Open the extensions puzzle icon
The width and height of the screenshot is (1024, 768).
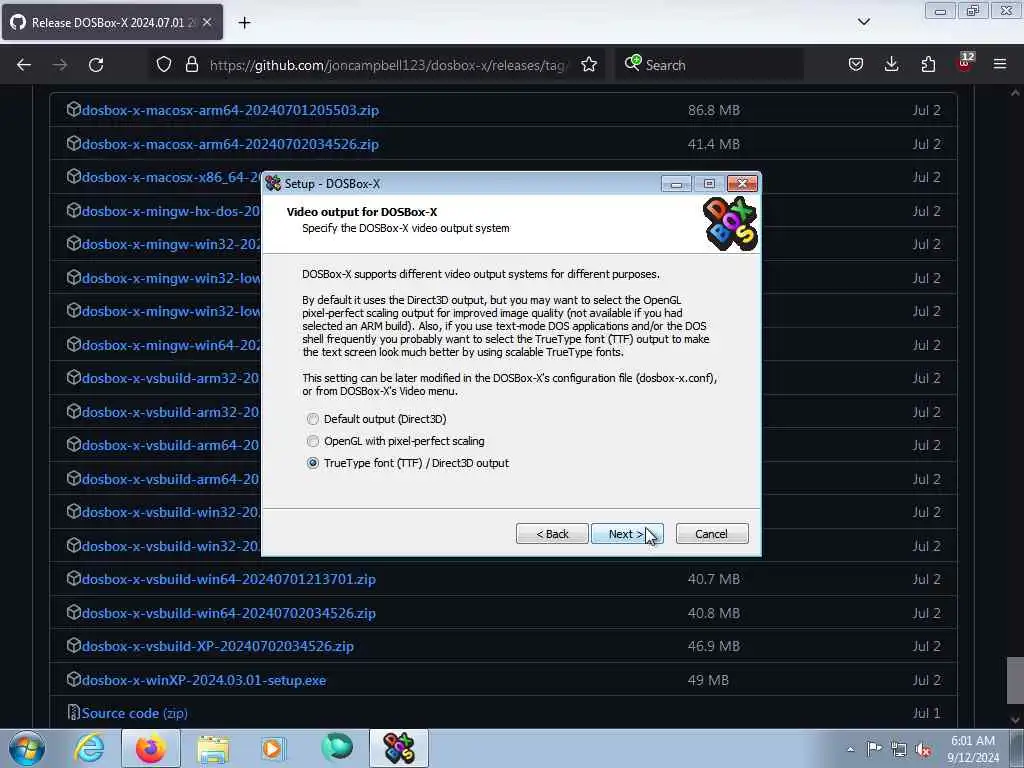tap(928, 65)
